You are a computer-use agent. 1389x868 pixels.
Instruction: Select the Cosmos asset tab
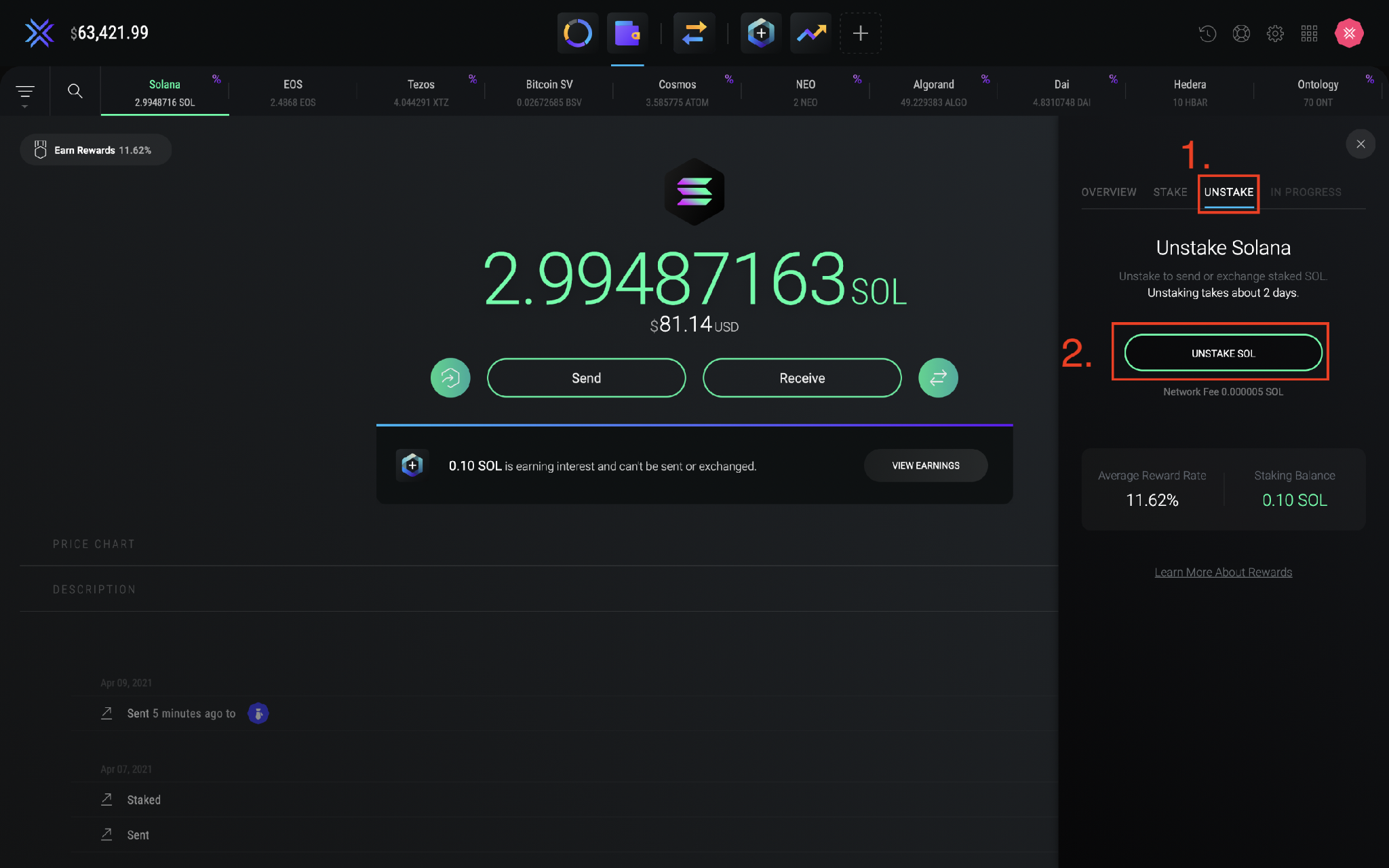tap(678, 92)
